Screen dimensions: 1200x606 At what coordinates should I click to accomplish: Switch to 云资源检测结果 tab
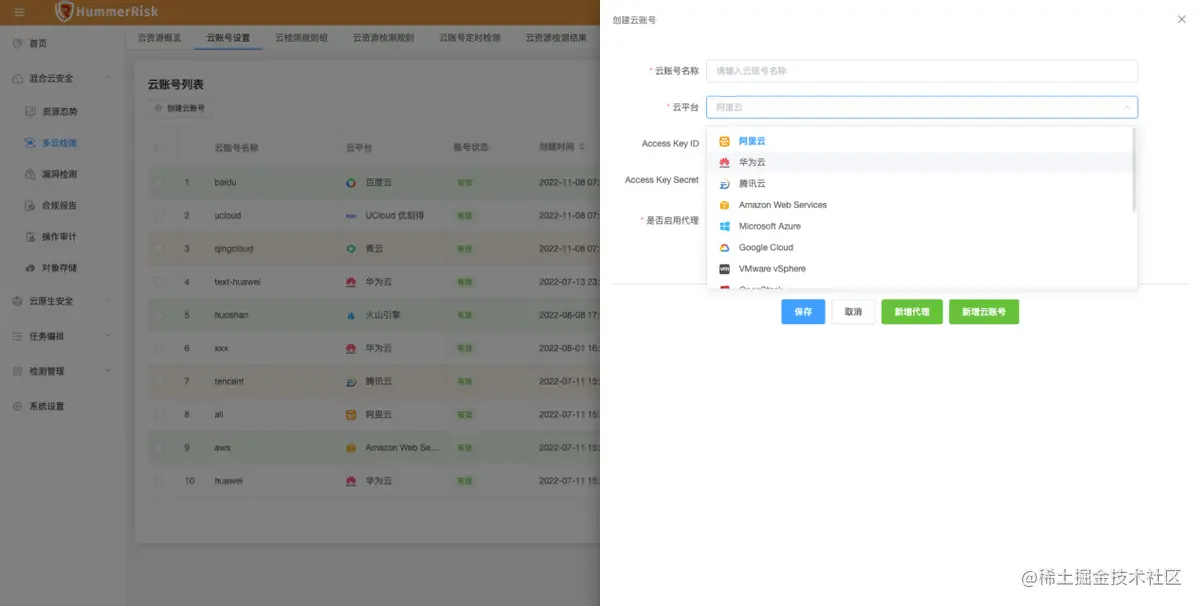tap(556, 38)
